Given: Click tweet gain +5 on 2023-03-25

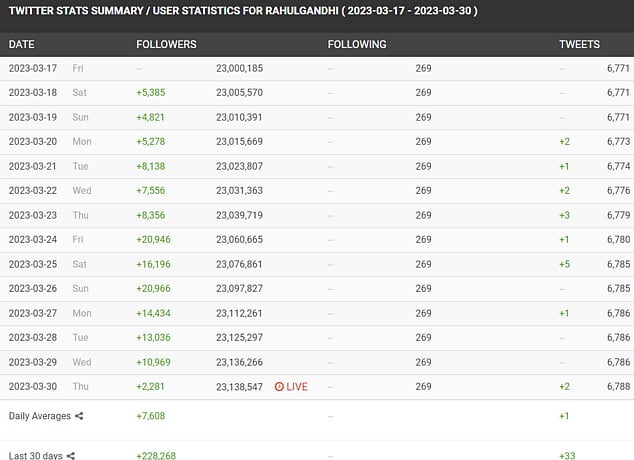Looking at the screenshot, I should (564, 264).
